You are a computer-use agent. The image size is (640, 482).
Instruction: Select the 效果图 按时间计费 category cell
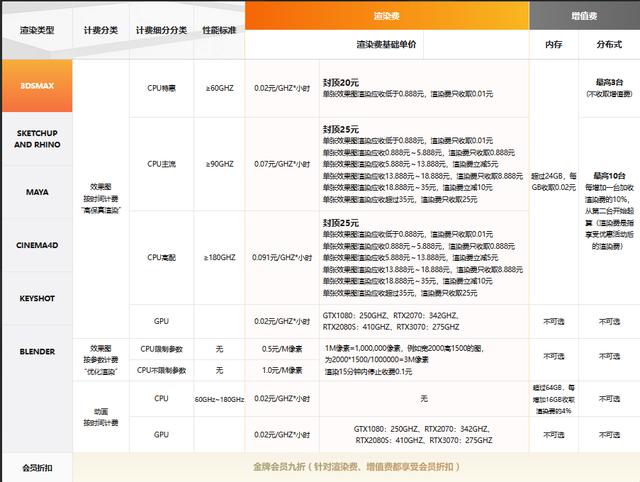tap(101, 198)
